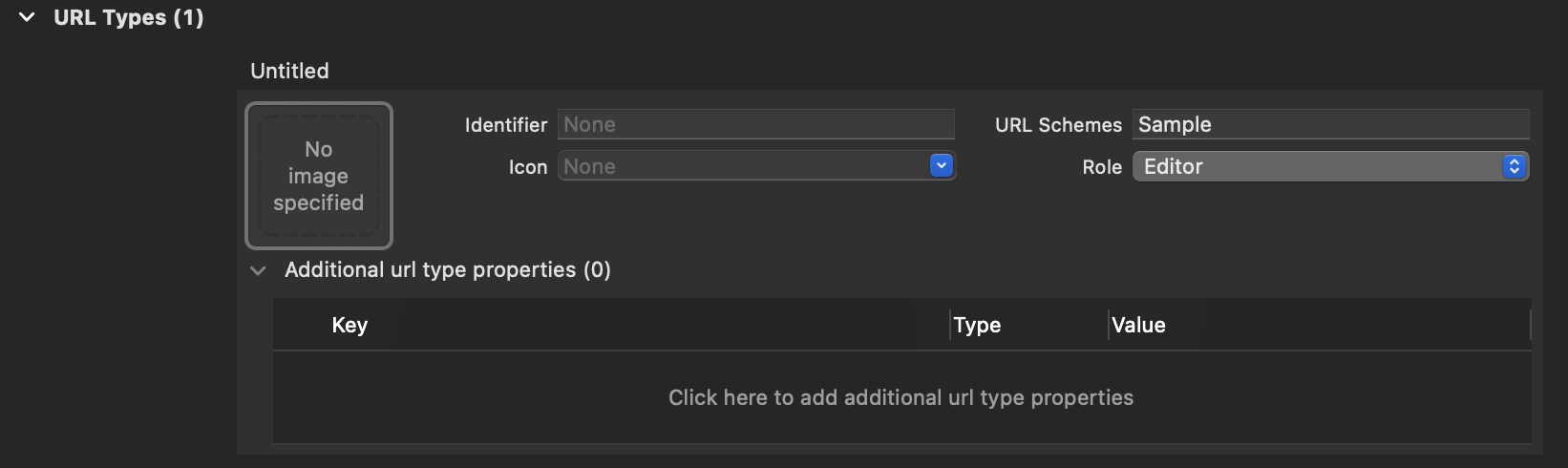Edit the URL Schemes field containing Sample
The width and height of the screenshot is (1568, 468).
pos(1330,124)
